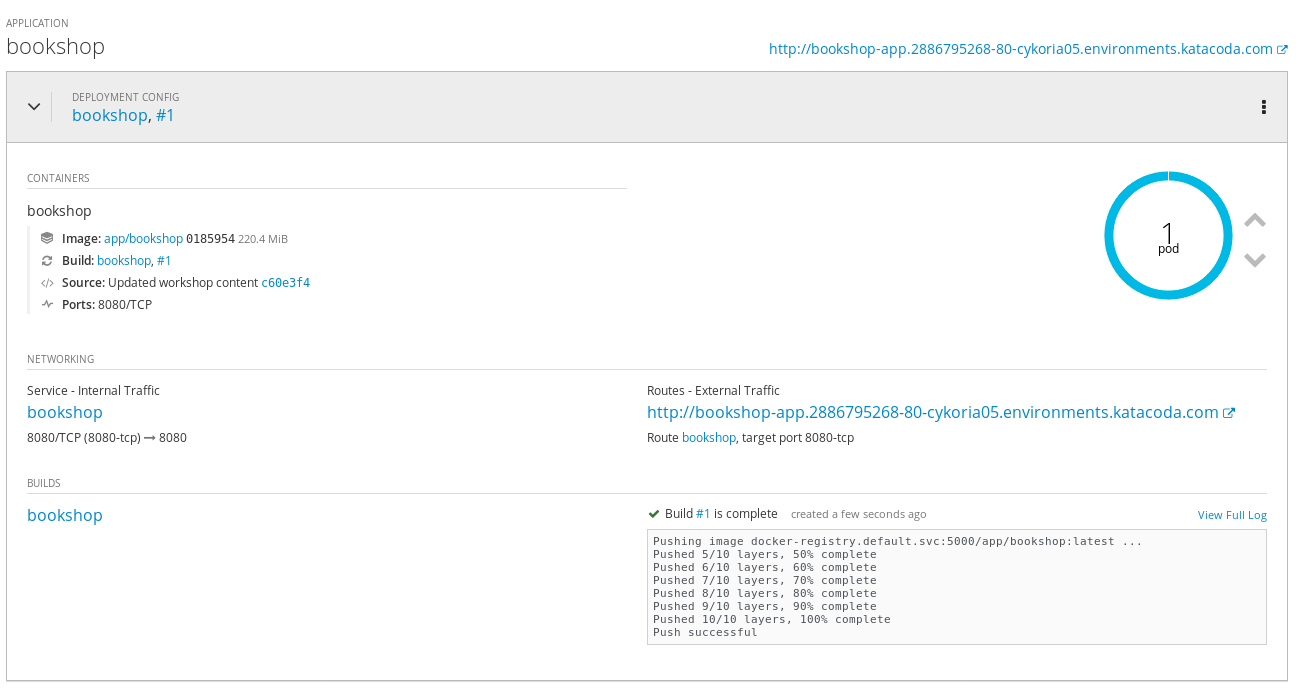This screenshot has width=1305, height=697.
Task: Open the app/bookshop image link
Action: pos(143,239)
